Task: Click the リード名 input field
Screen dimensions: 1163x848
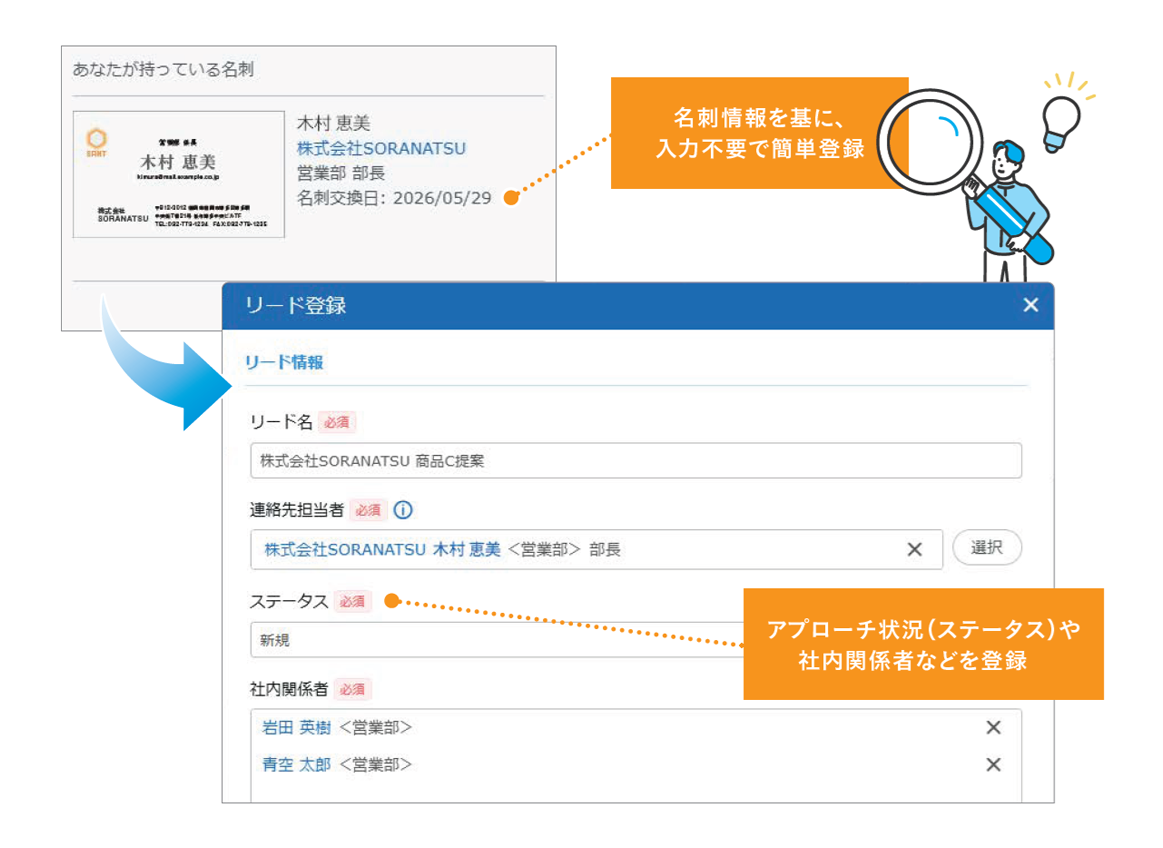Action: coord(636,461)
